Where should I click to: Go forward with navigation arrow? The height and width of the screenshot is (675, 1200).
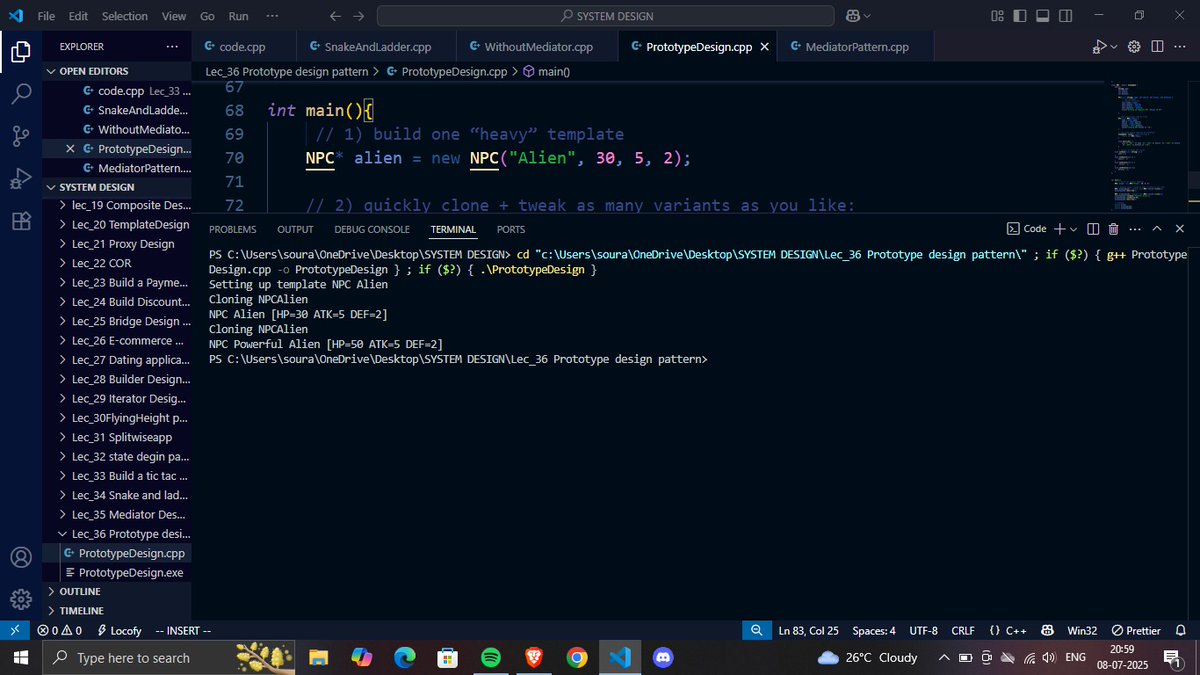[x=359, y=16]
